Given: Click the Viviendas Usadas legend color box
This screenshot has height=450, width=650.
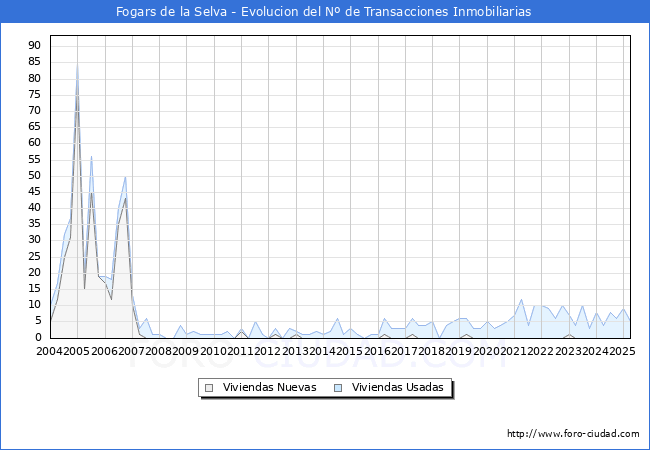Looking at the screenshot, I should pos(338,388).
